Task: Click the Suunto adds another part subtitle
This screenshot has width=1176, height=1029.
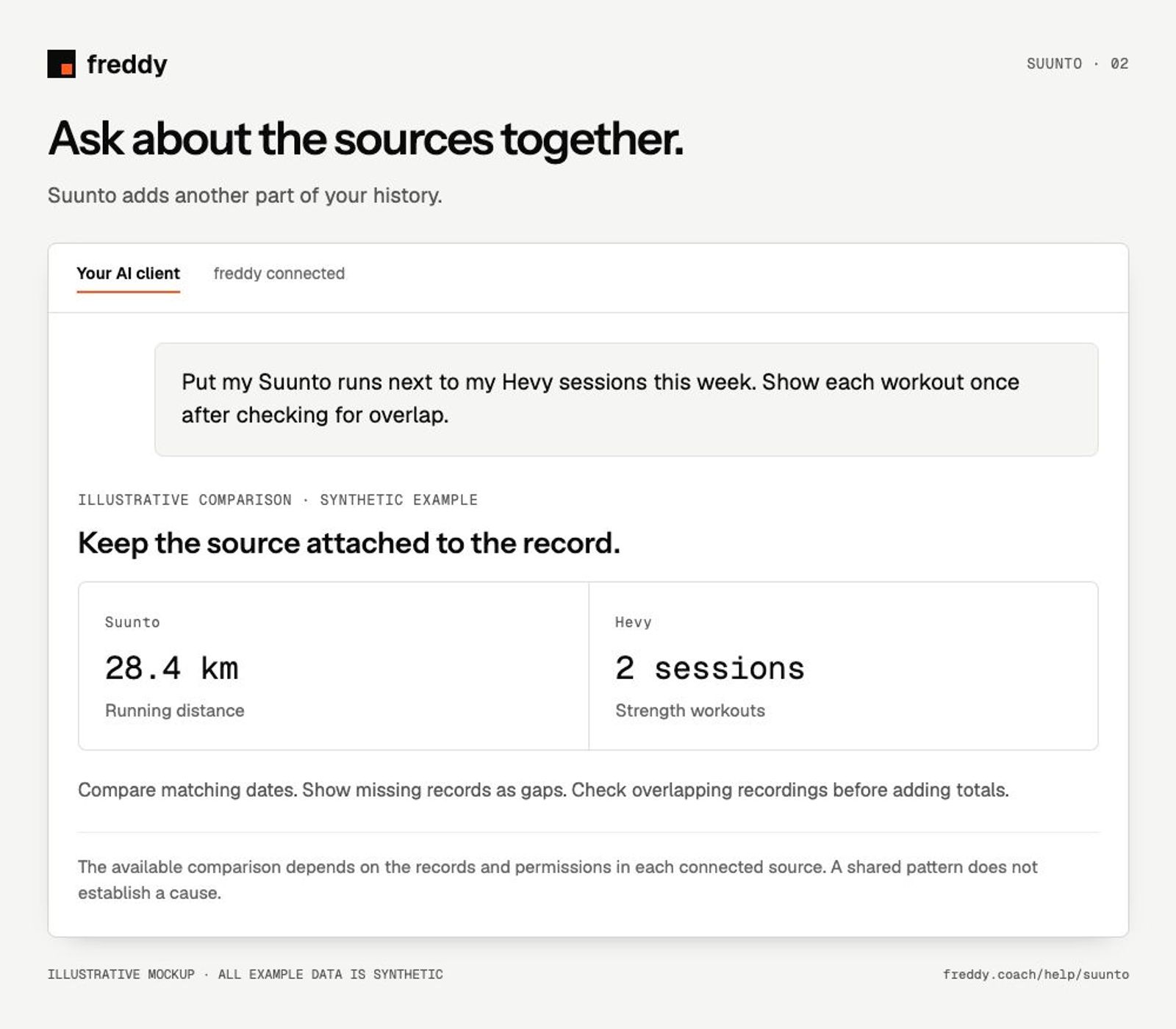Action: coord(245,196)
